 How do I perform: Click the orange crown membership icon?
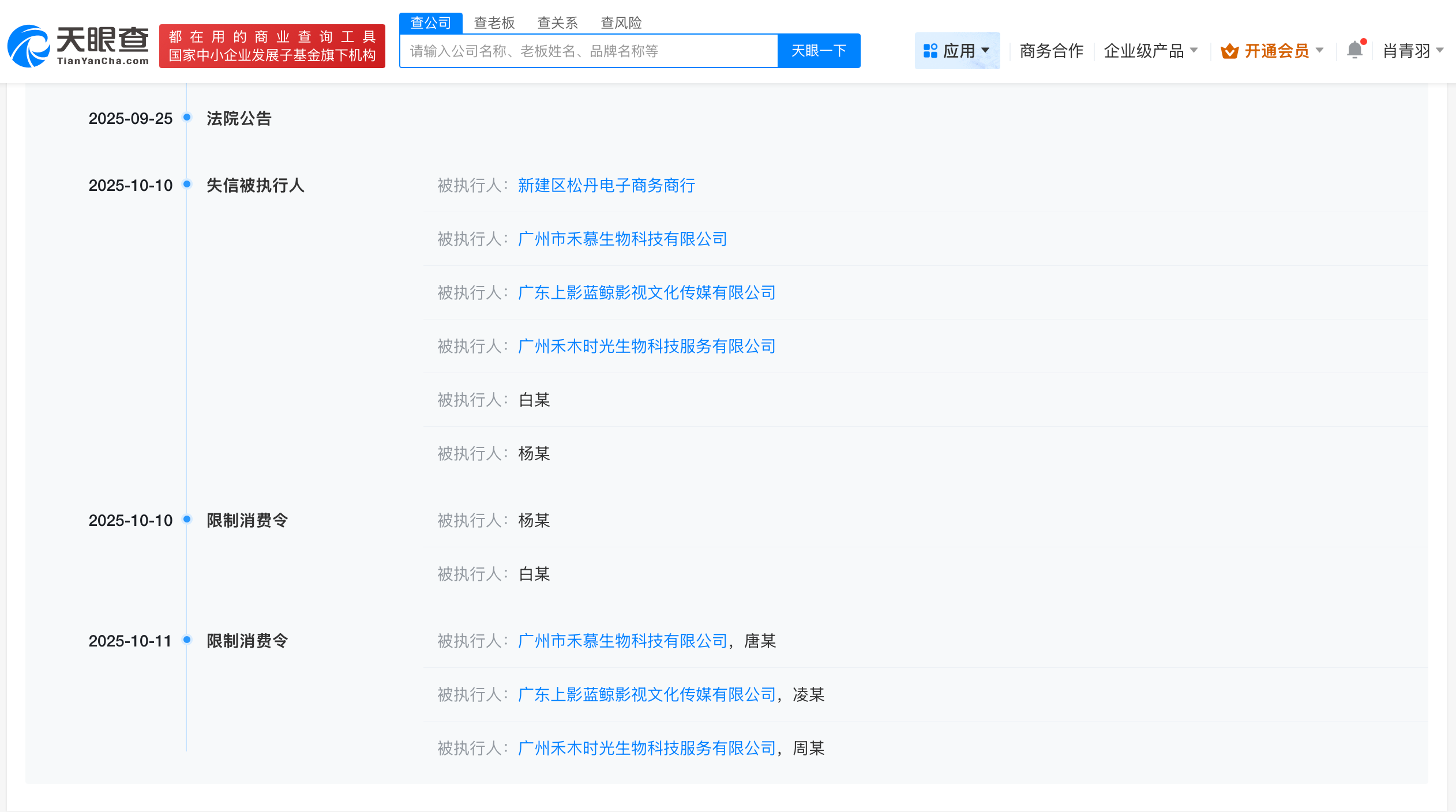(x=1230, y=51)
